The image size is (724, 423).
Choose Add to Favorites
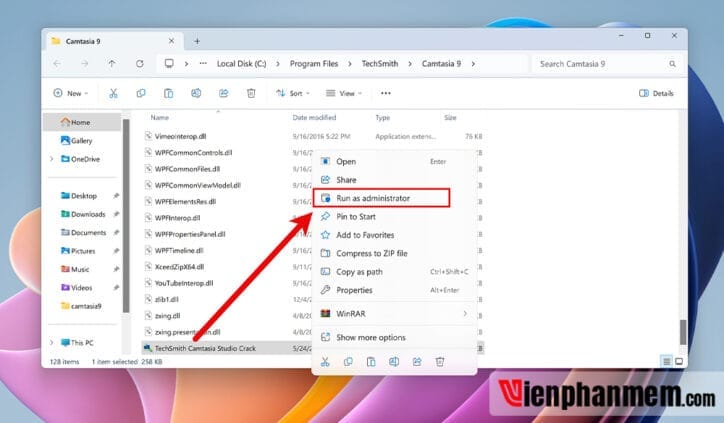click(x=395, y=235)
